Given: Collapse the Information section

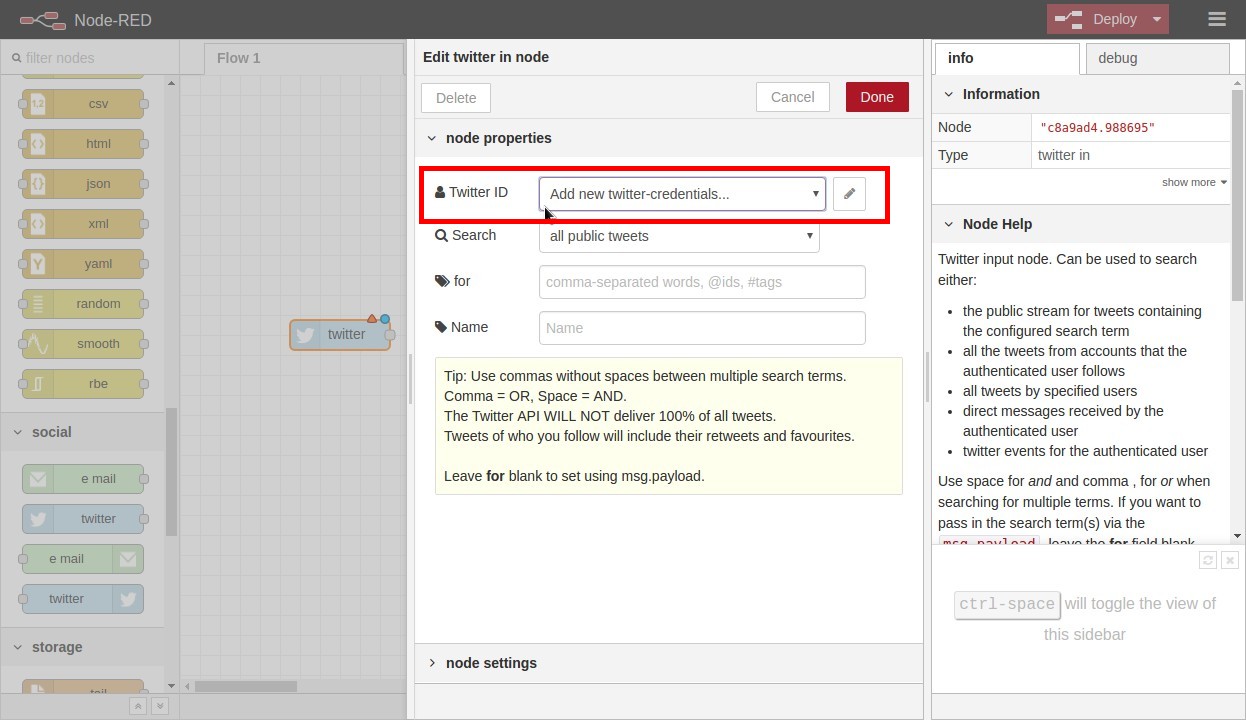Looking at the screenshot, I should click(x=1081, y=94).
